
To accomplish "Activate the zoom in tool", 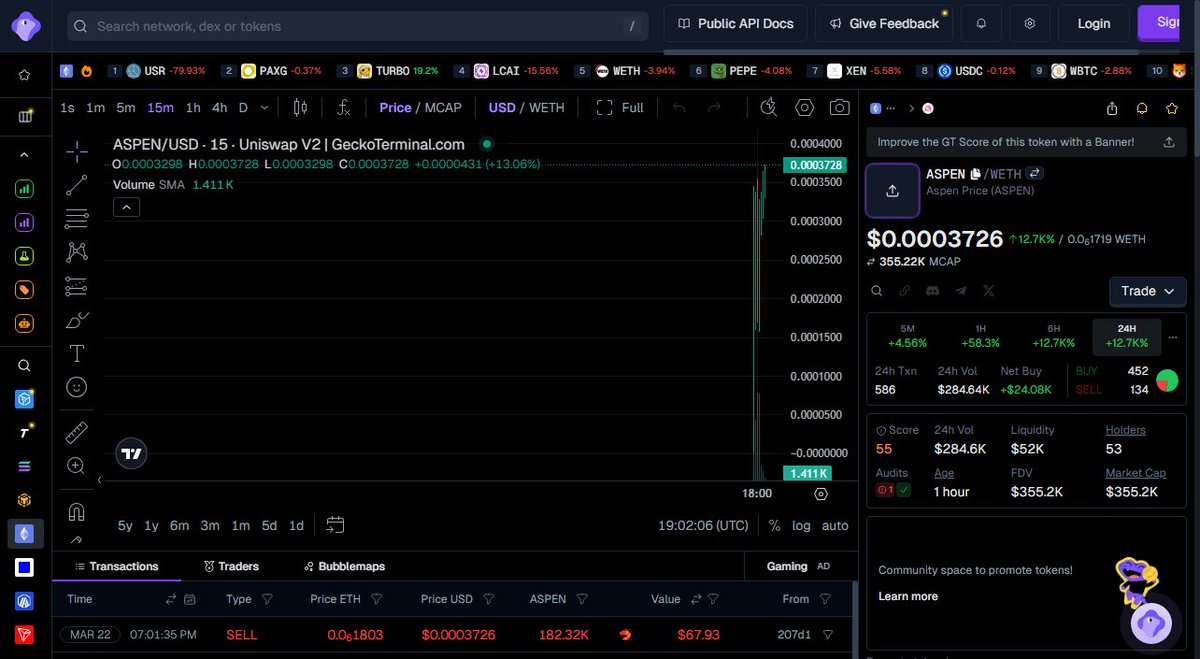I will click(x=77, y=465).
